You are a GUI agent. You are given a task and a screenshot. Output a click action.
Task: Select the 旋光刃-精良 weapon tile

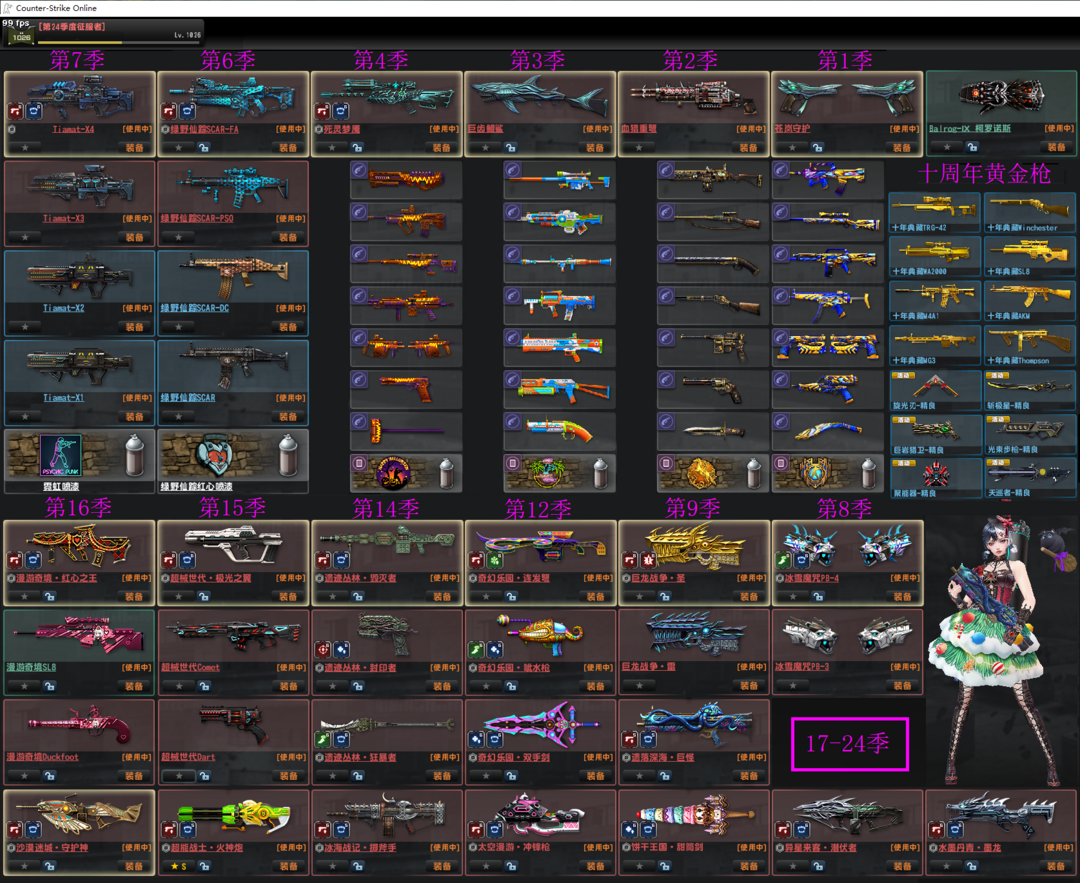[935, 391]
